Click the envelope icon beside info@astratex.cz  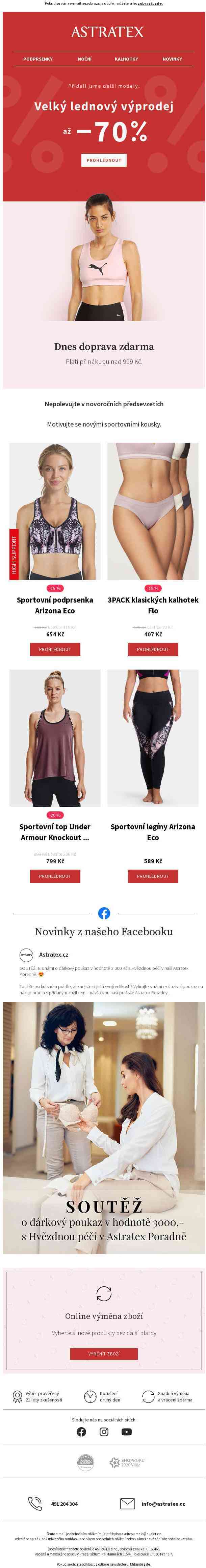(127, 1503)
